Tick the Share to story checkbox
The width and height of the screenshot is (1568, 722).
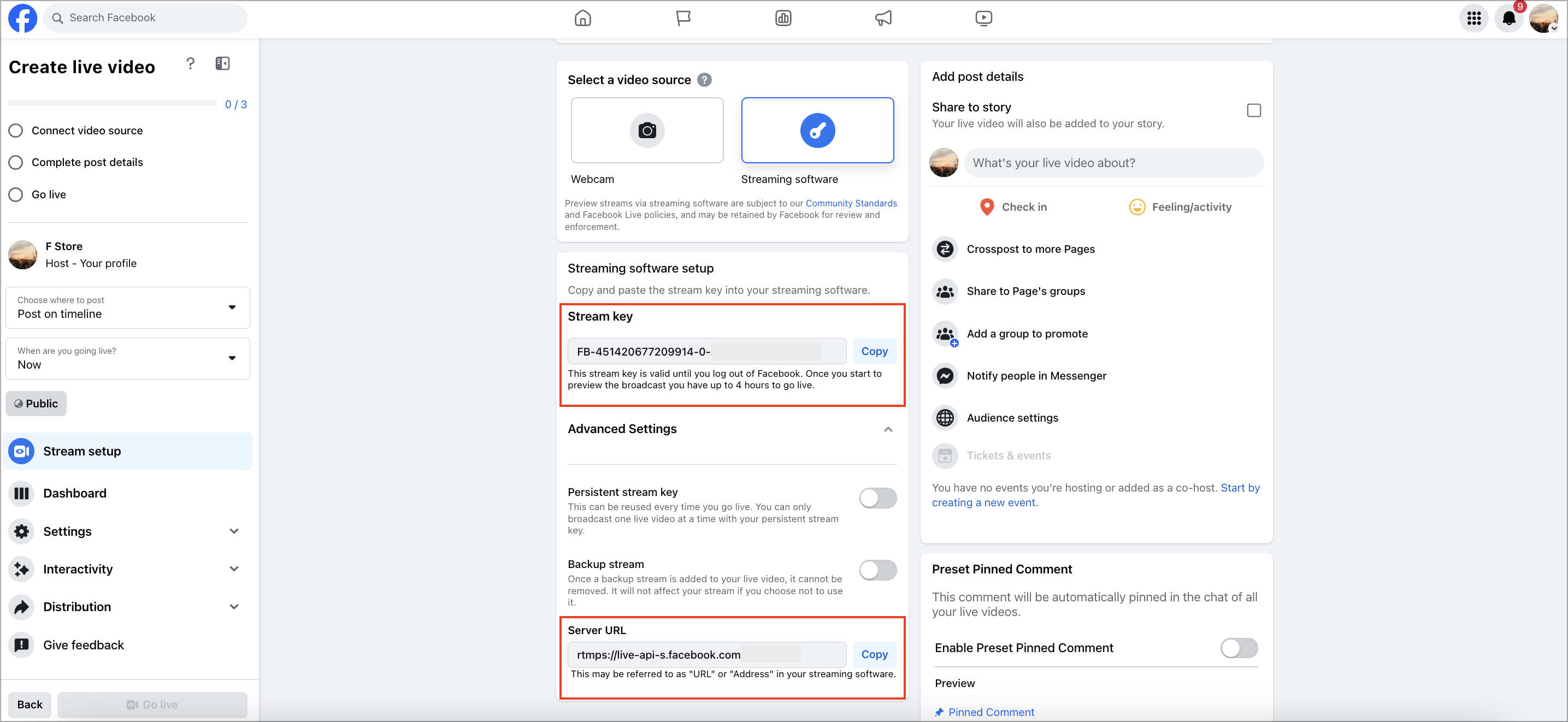pos(1253,110)
